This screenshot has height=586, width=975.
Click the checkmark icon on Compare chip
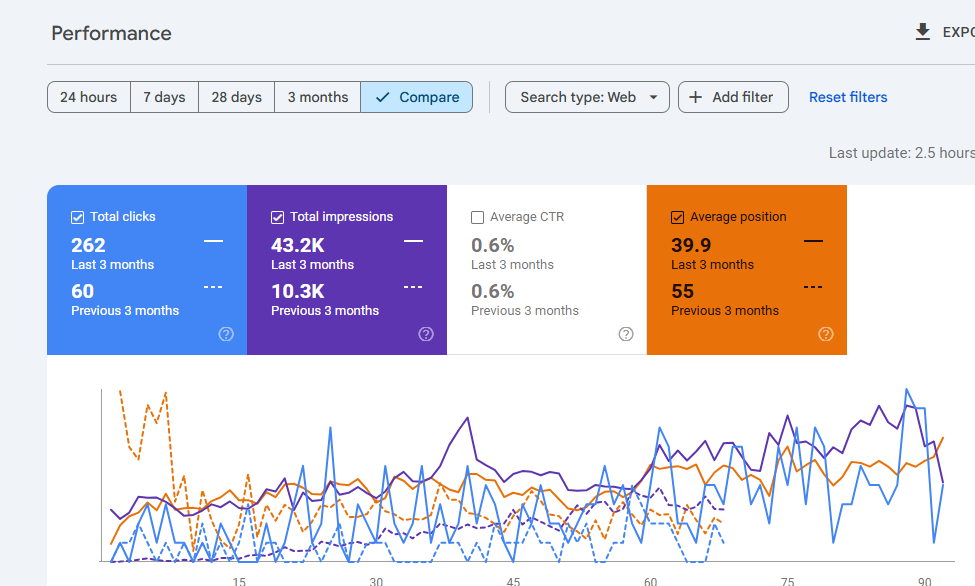(x=382, y=97)
